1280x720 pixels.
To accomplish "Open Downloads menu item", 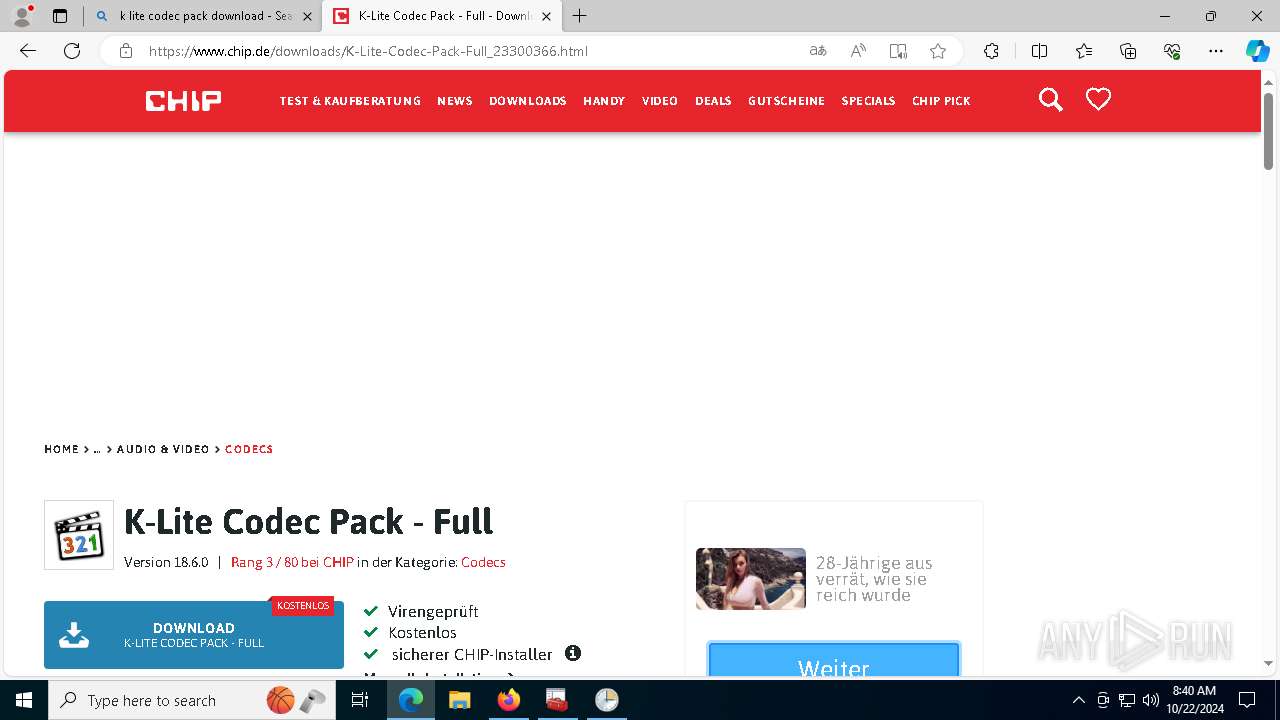I will click(528, 101).
